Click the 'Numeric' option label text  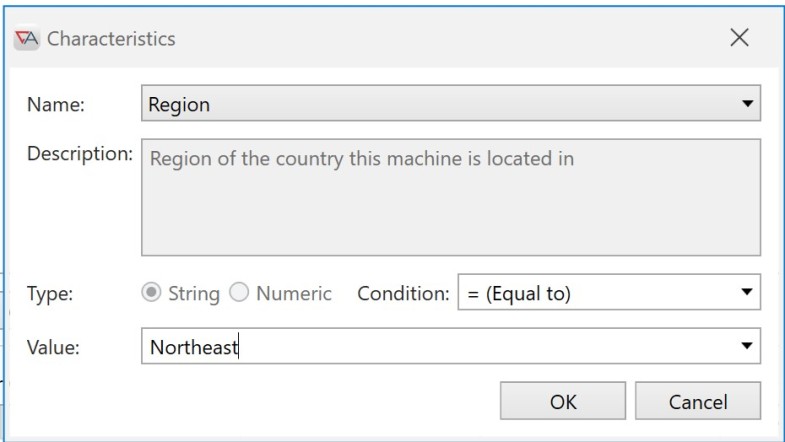[x=294, y=293]
